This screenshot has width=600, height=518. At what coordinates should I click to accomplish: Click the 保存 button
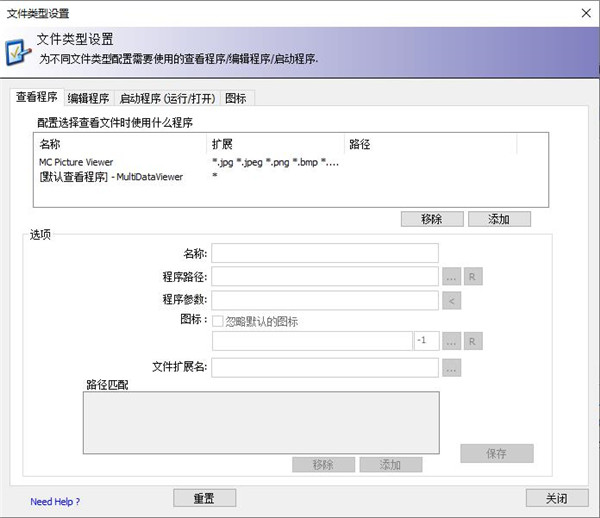point(496,454)
